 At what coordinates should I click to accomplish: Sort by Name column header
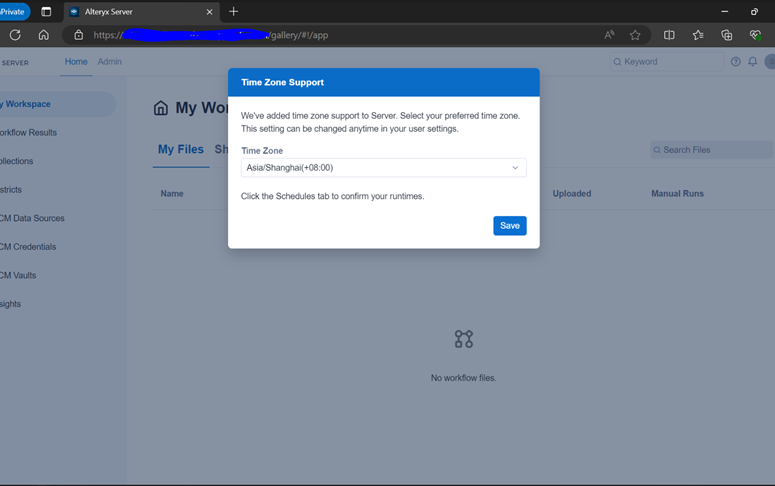172,194
